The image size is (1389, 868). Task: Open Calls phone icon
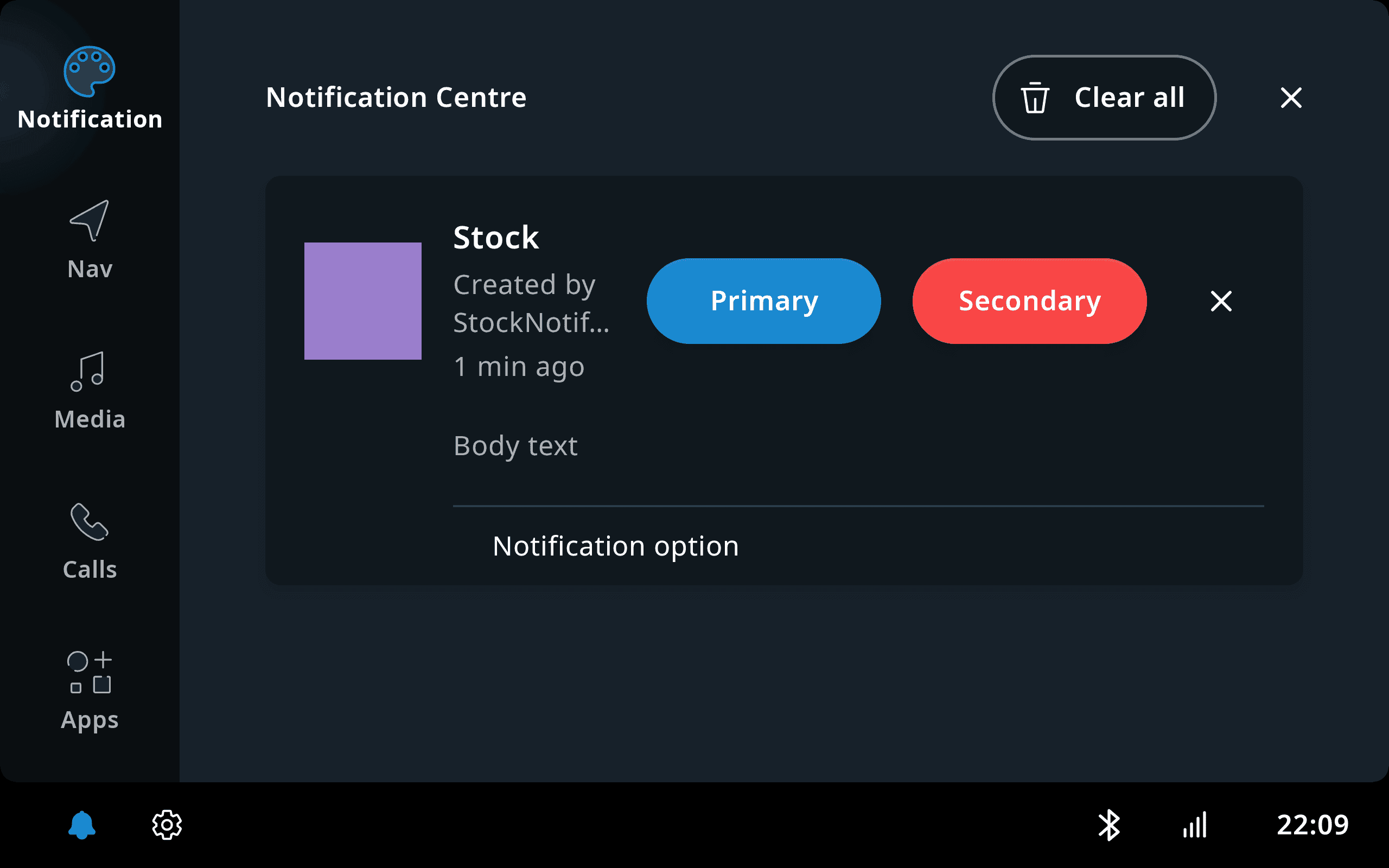point(89,522)
